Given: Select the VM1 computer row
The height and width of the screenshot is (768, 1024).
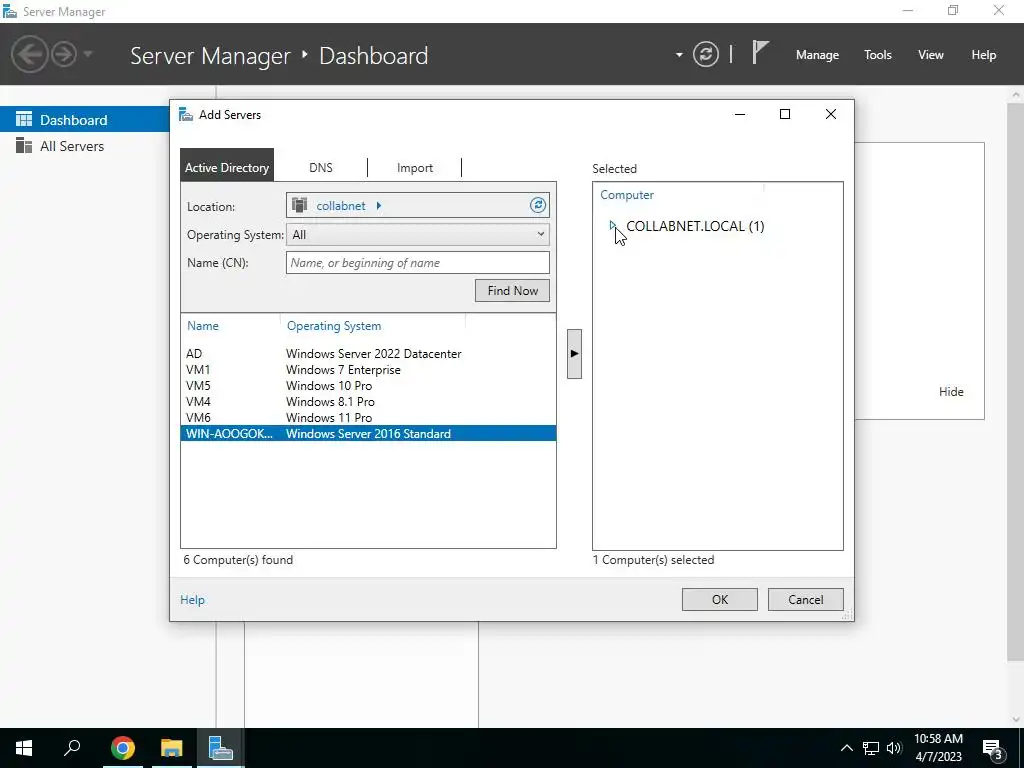Looking at the screenshot, I should pos(368,370).
